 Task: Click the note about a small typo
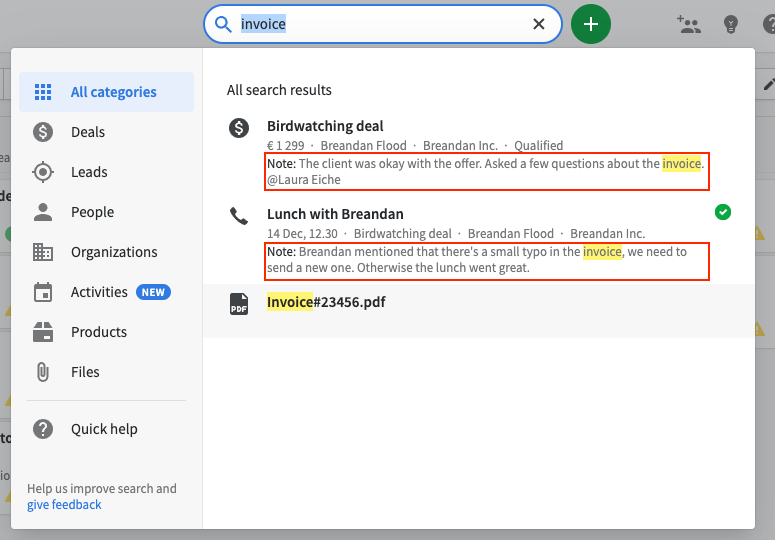pos(487,261)
